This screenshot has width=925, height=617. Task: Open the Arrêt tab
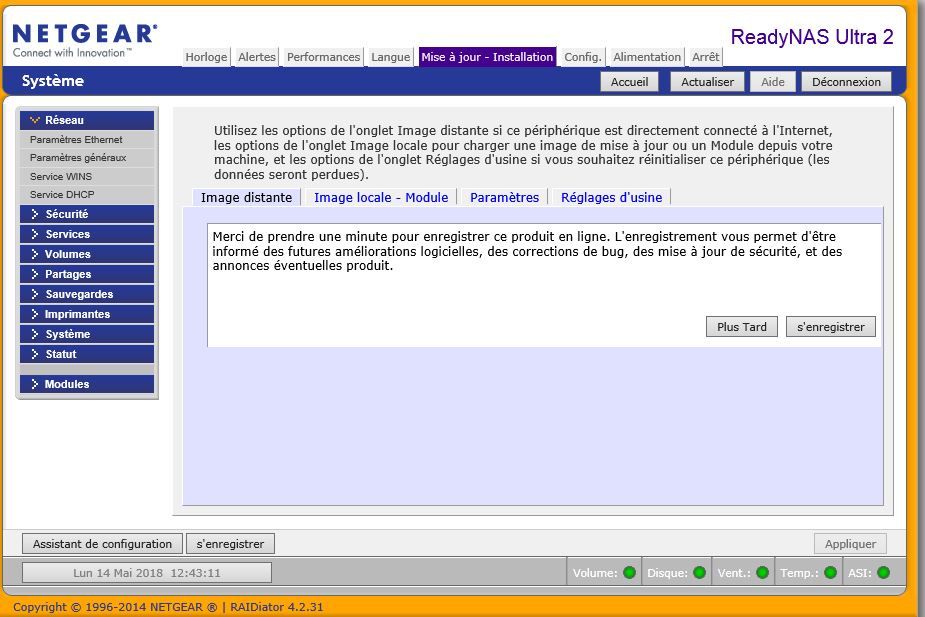[706, 57]
